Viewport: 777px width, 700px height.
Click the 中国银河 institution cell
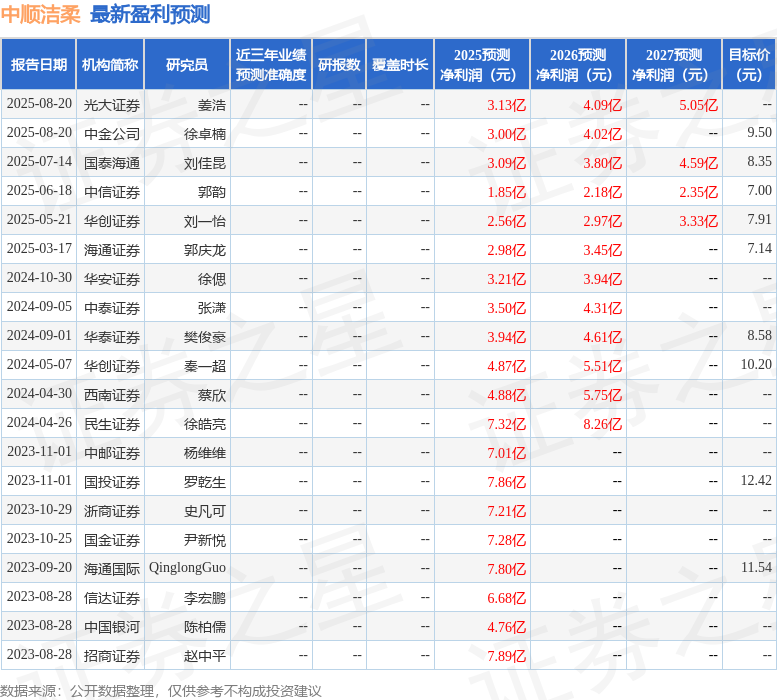point(112,627)
